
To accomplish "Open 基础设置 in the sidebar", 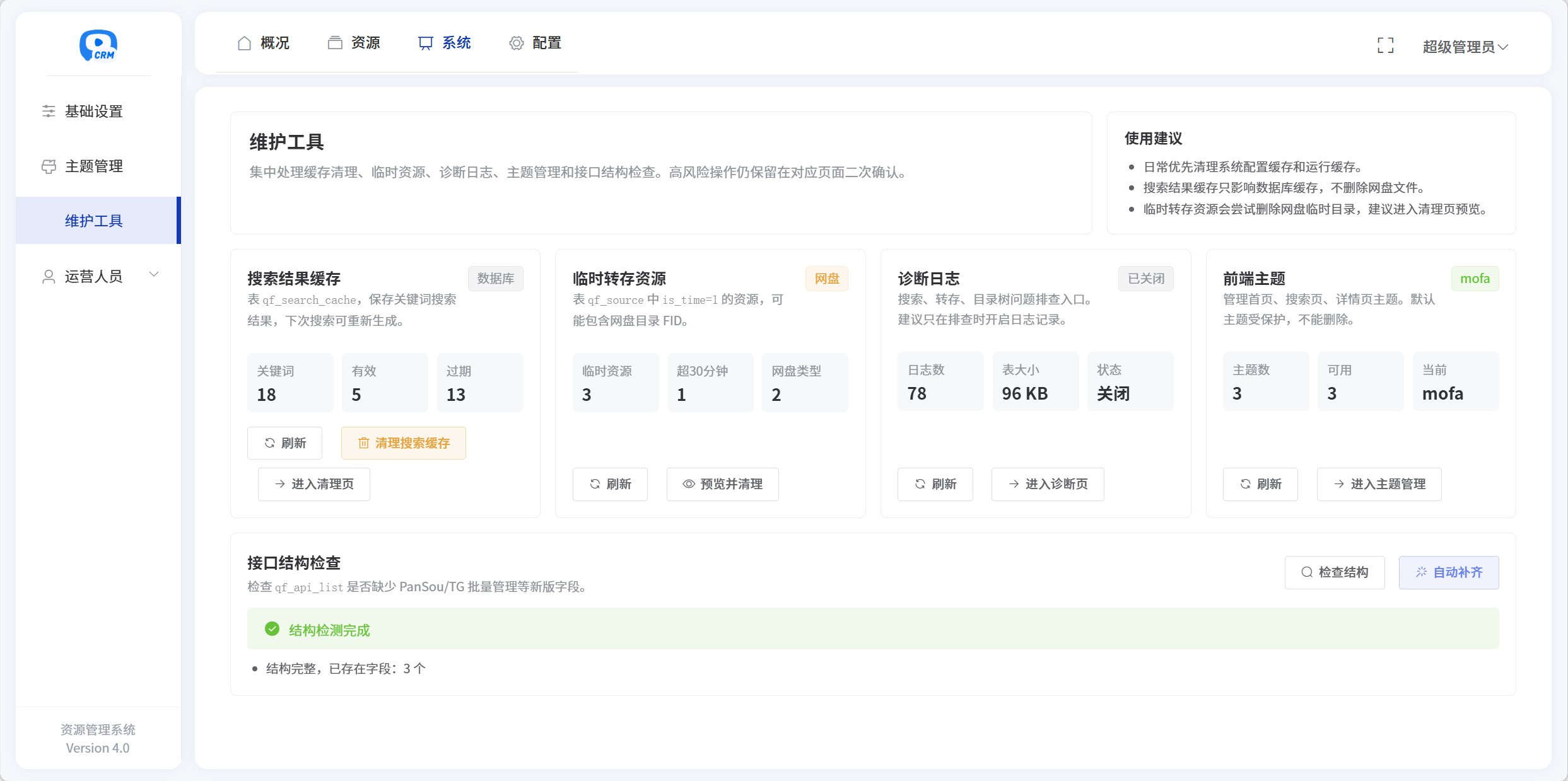I will click(98, 112).
